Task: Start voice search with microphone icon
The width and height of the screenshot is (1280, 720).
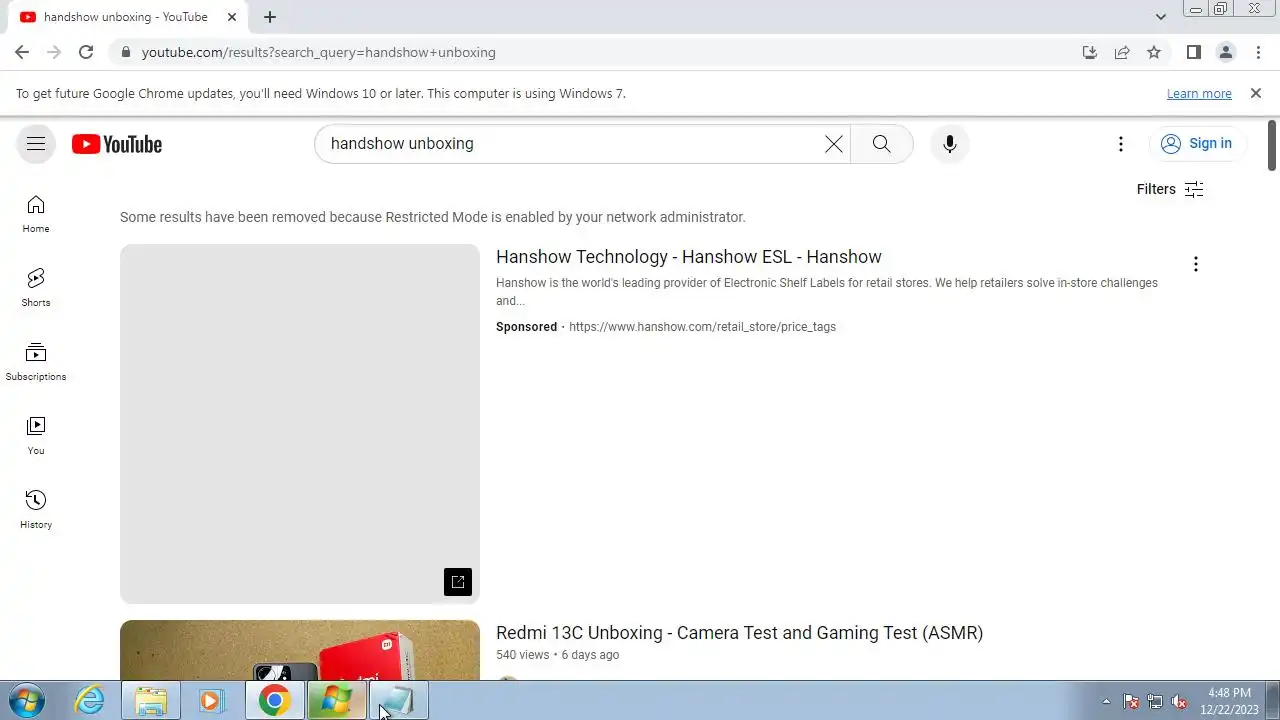Action: pos(950,144)
